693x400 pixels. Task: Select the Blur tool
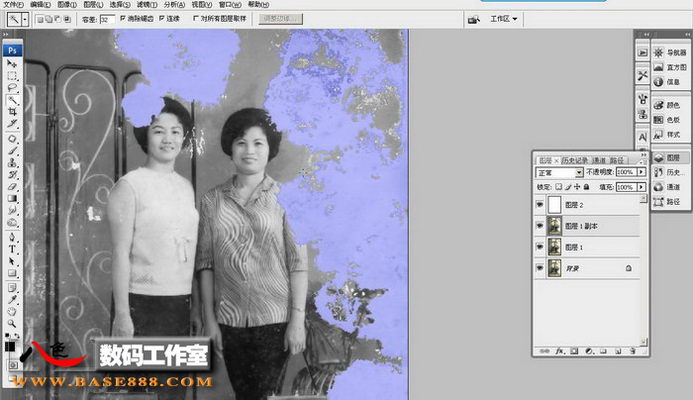pyautogui.click(x=12, y=210)
